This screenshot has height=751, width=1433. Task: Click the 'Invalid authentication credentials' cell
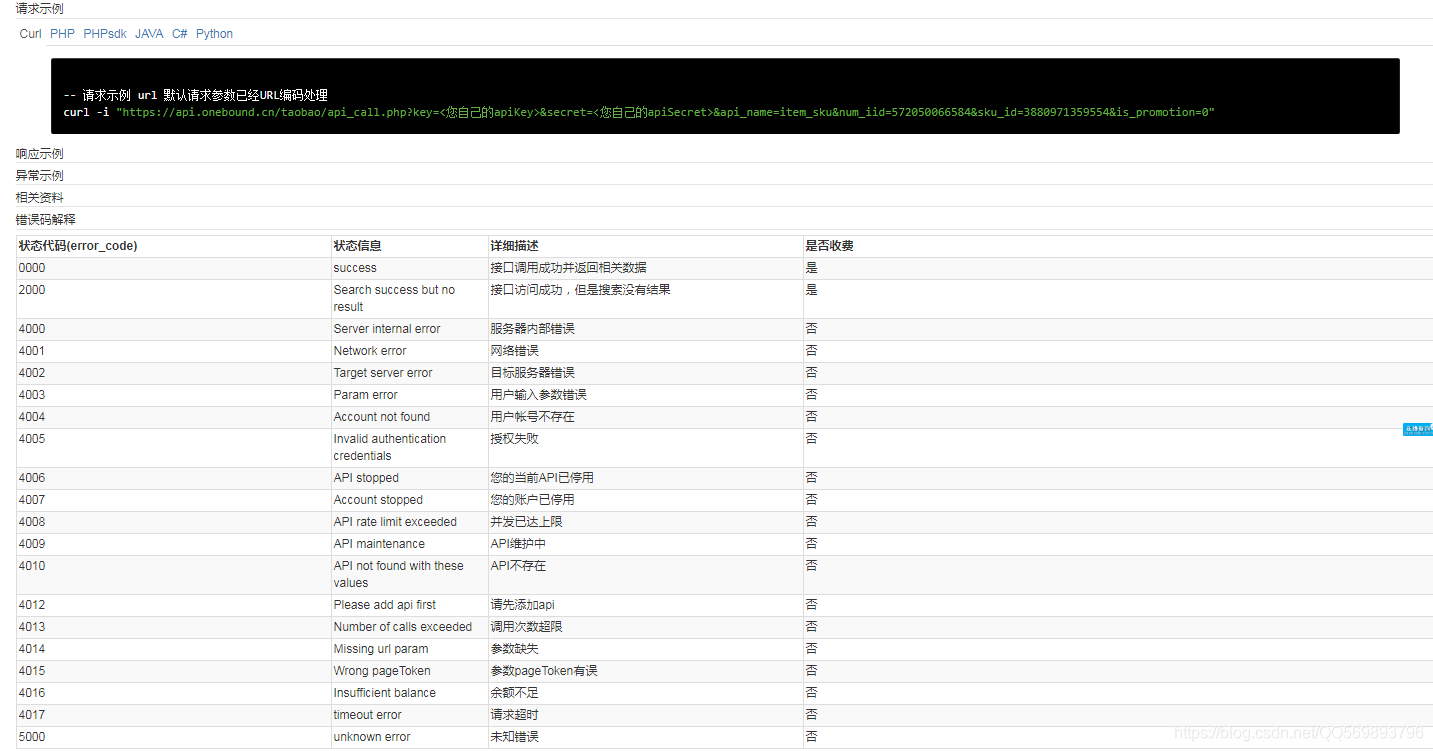point(409,448)
